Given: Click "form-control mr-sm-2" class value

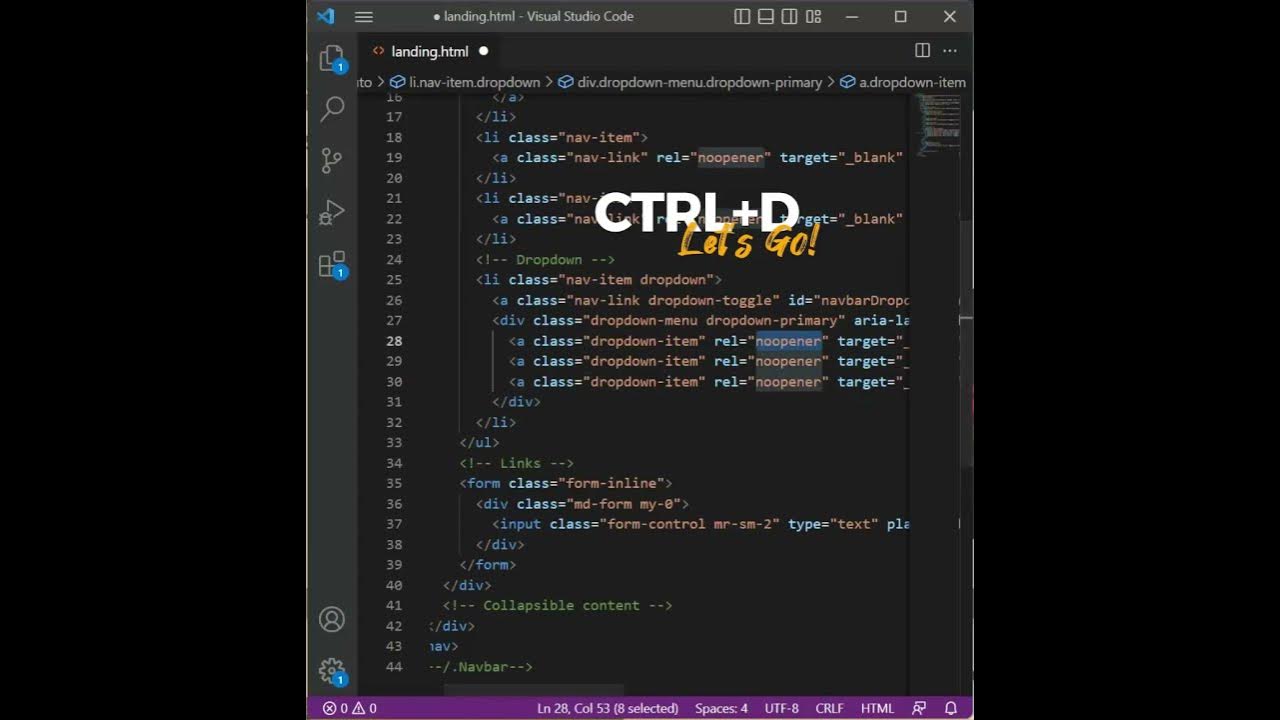Looking at the screenshot, I should tap(689, 524).
